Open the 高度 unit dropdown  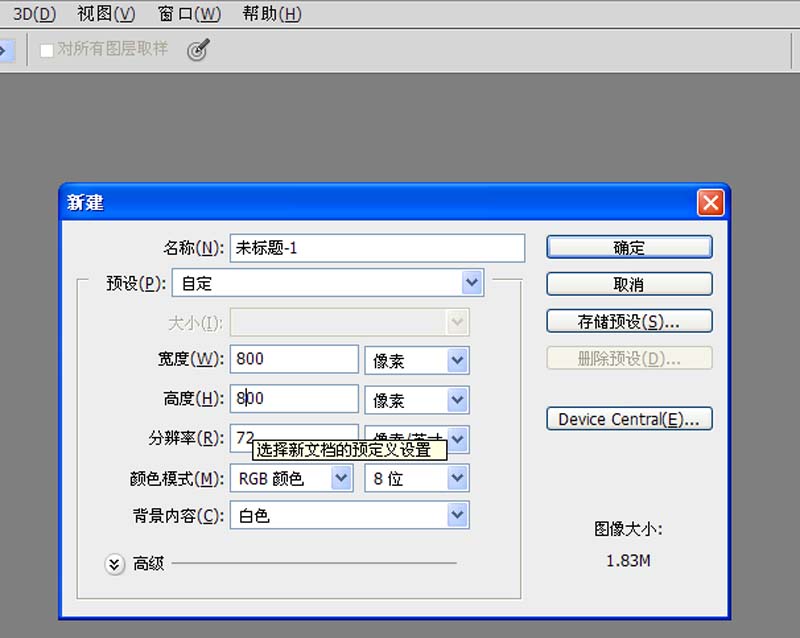(x=417, y=400)
